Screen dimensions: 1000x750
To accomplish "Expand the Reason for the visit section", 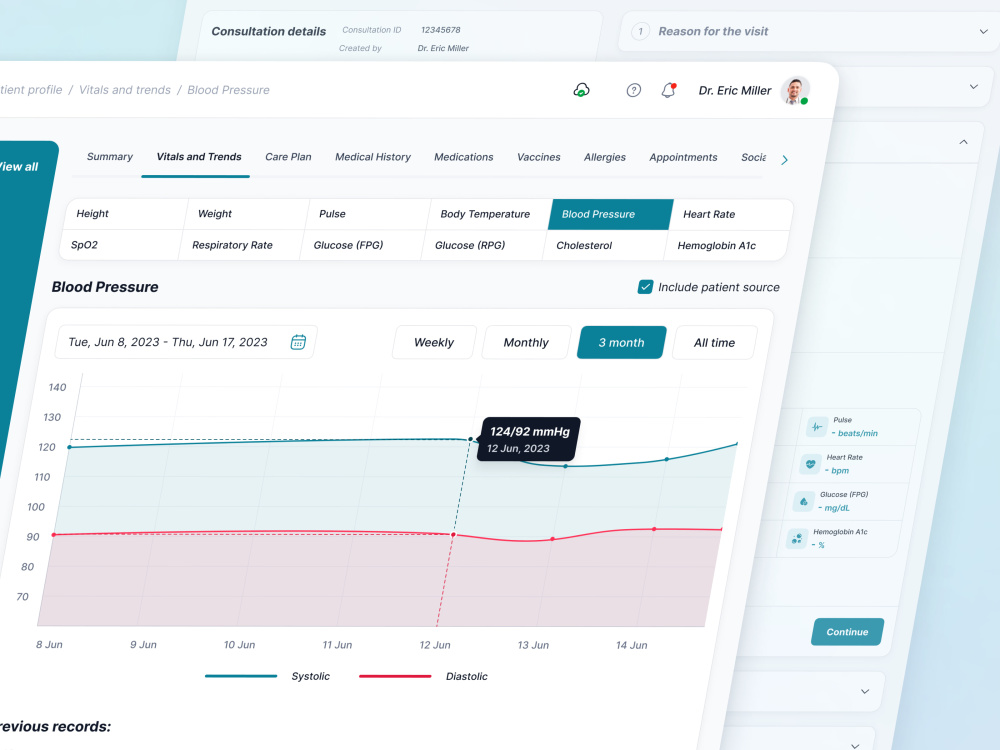I will (x=983, y=31).
